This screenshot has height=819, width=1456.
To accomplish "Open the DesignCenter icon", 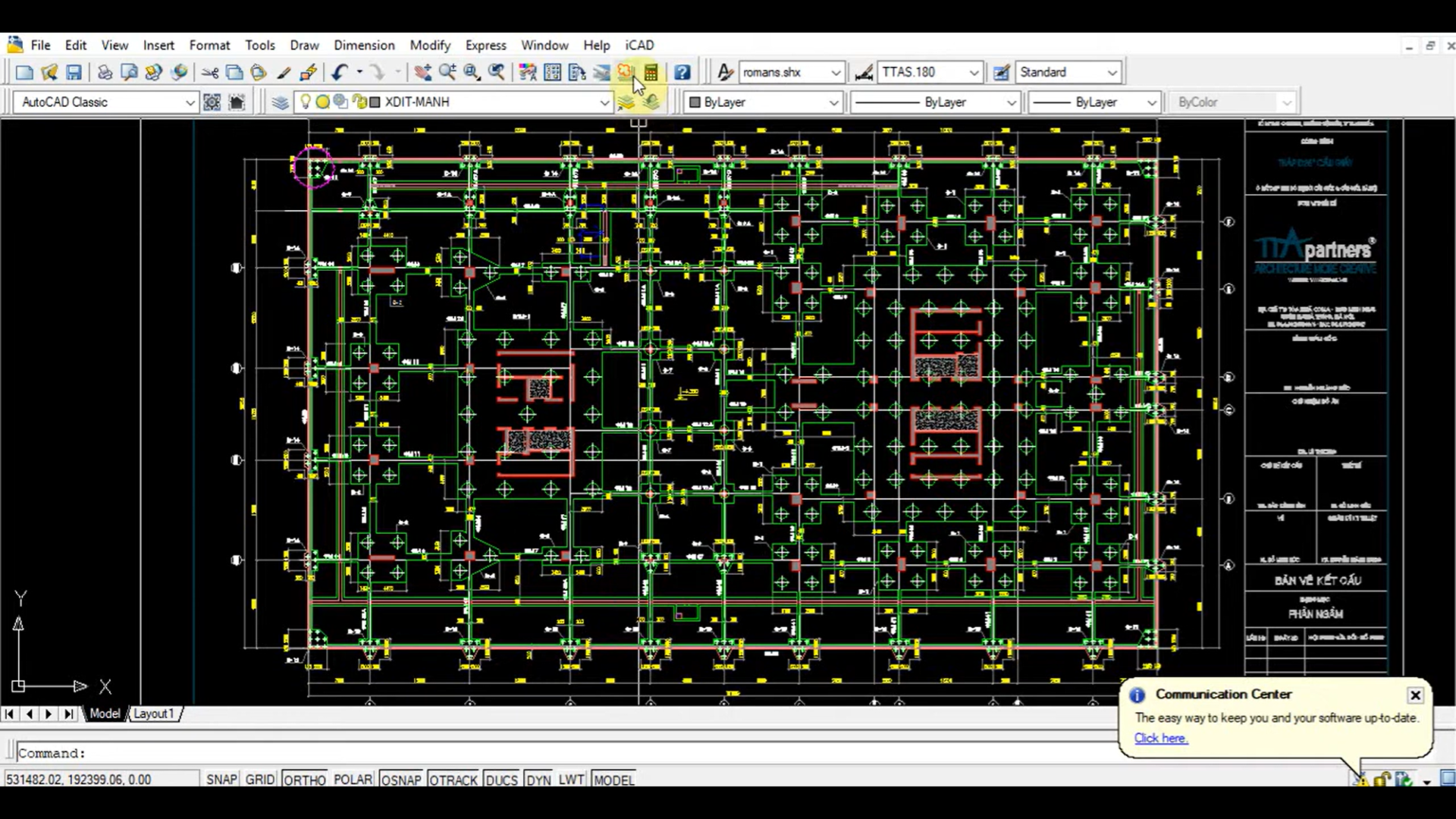I will (553, 73).
